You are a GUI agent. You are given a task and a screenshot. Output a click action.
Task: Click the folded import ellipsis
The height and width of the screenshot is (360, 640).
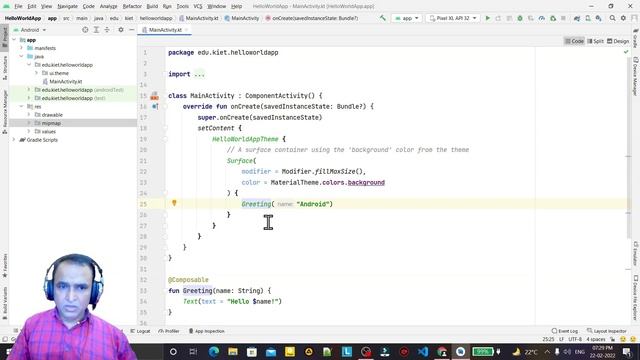click(199, 74)
